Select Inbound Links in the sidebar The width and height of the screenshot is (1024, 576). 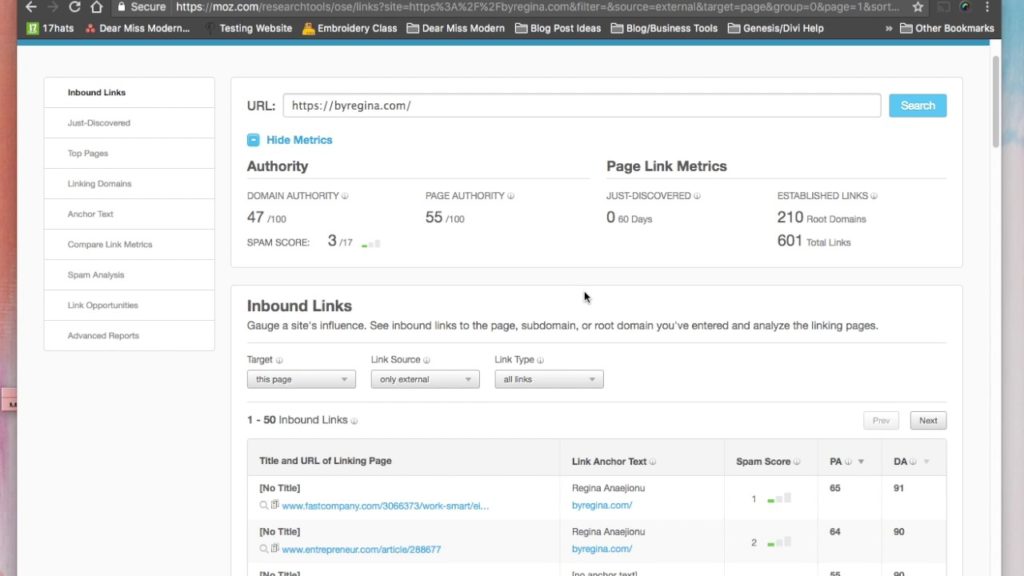[x=129, y=93]
